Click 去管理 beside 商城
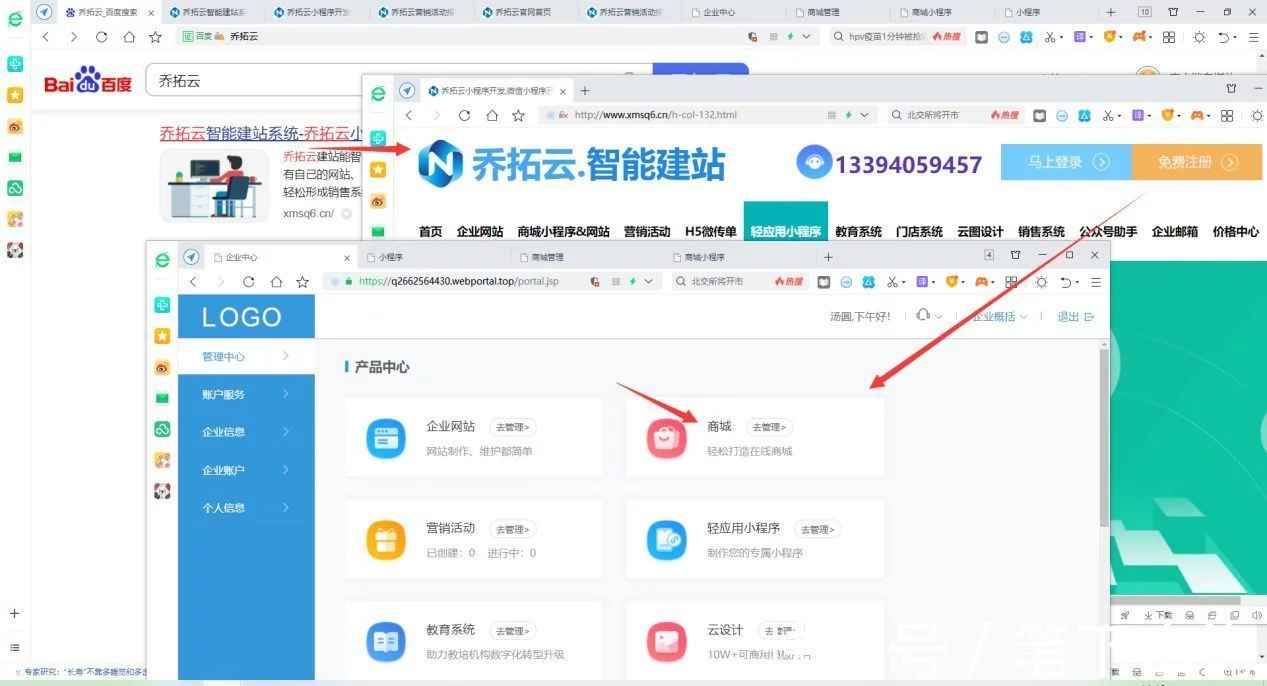1267x686 pixels. point(770,427)
